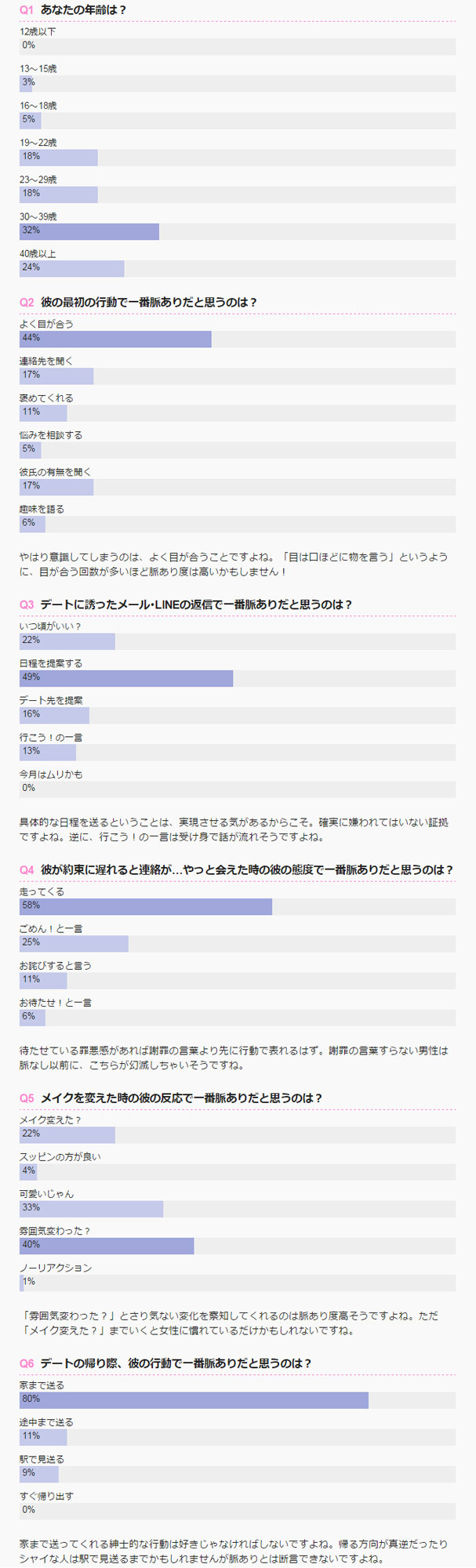Click the Q2 heading about 彼の最初の行動

(148, 302)
